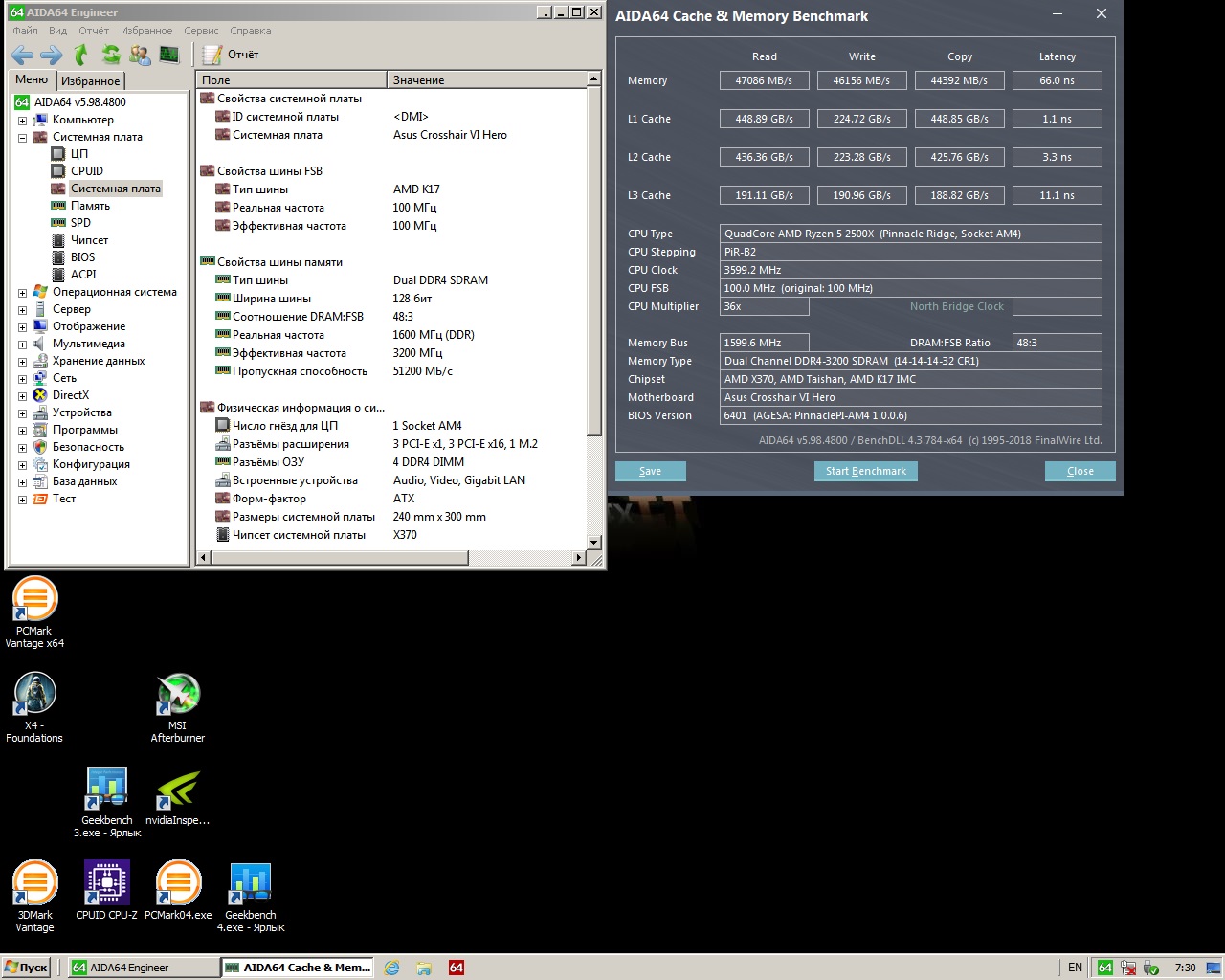Select the 3DMark Vantage desktop icon

[34, 897]
